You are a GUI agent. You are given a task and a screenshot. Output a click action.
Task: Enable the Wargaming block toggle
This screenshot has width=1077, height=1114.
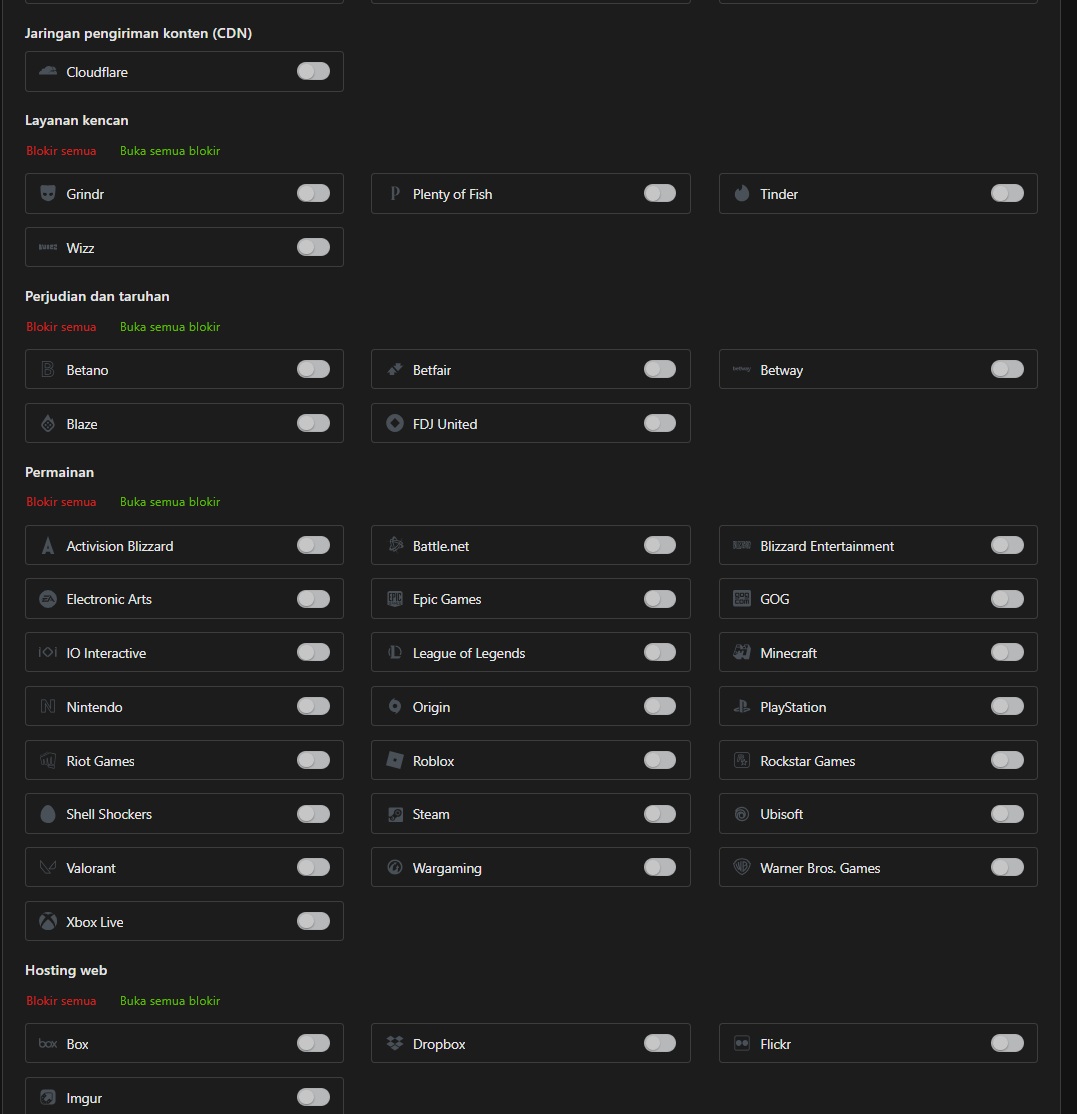pos(660,867)
